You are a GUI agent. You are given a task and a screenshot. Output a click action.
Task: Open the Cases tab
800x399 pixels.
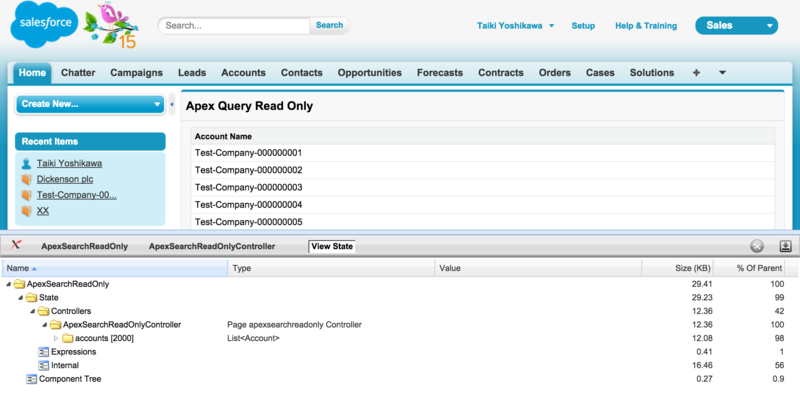pyautogui.click(x=600, y=73)
